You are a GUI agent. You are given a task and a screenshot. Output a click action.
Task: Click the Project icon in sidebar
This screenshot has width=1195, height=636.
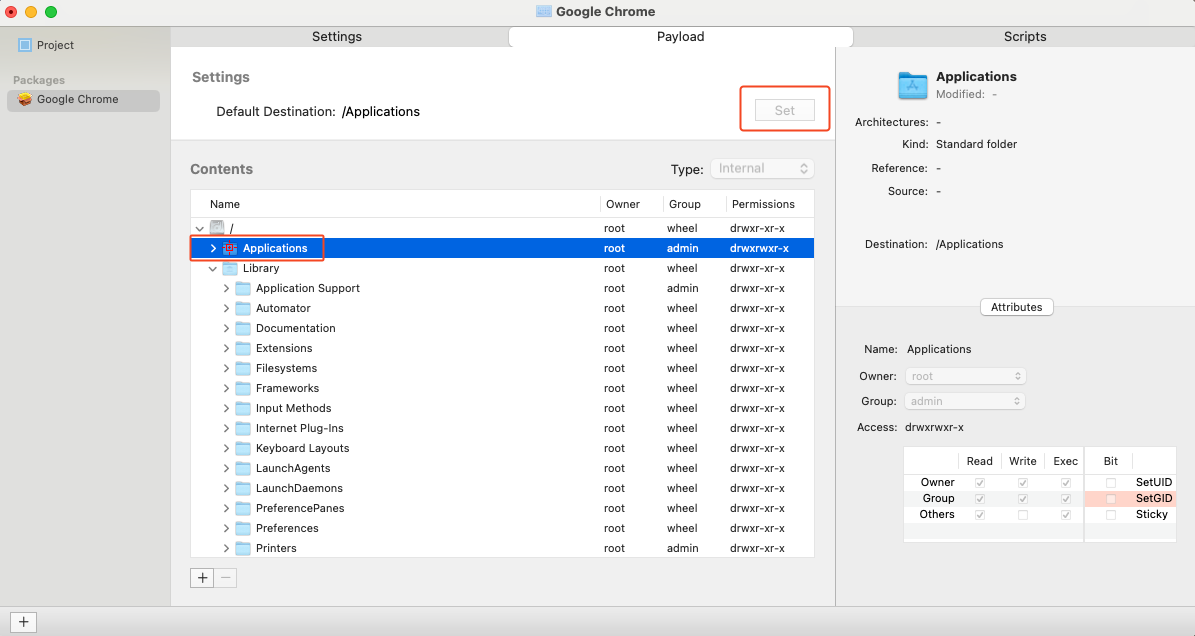pyautogui.click(x=25, y=45)
